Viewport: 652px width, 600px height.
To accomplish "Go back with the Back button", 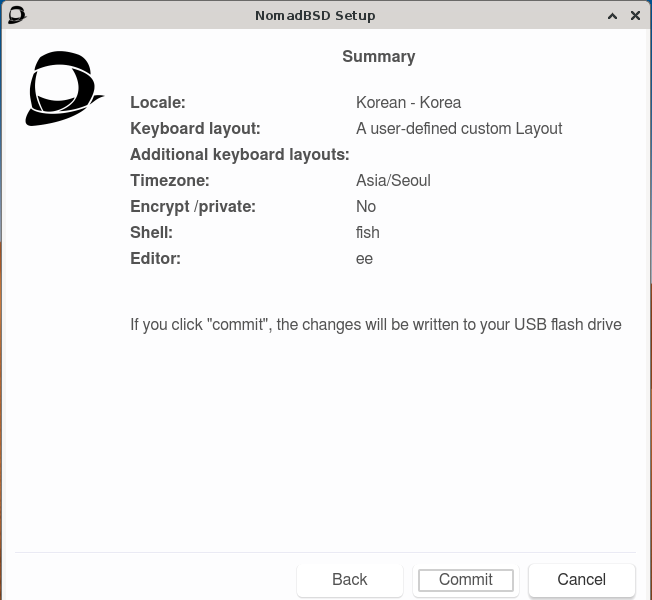I will click(350, 580).
